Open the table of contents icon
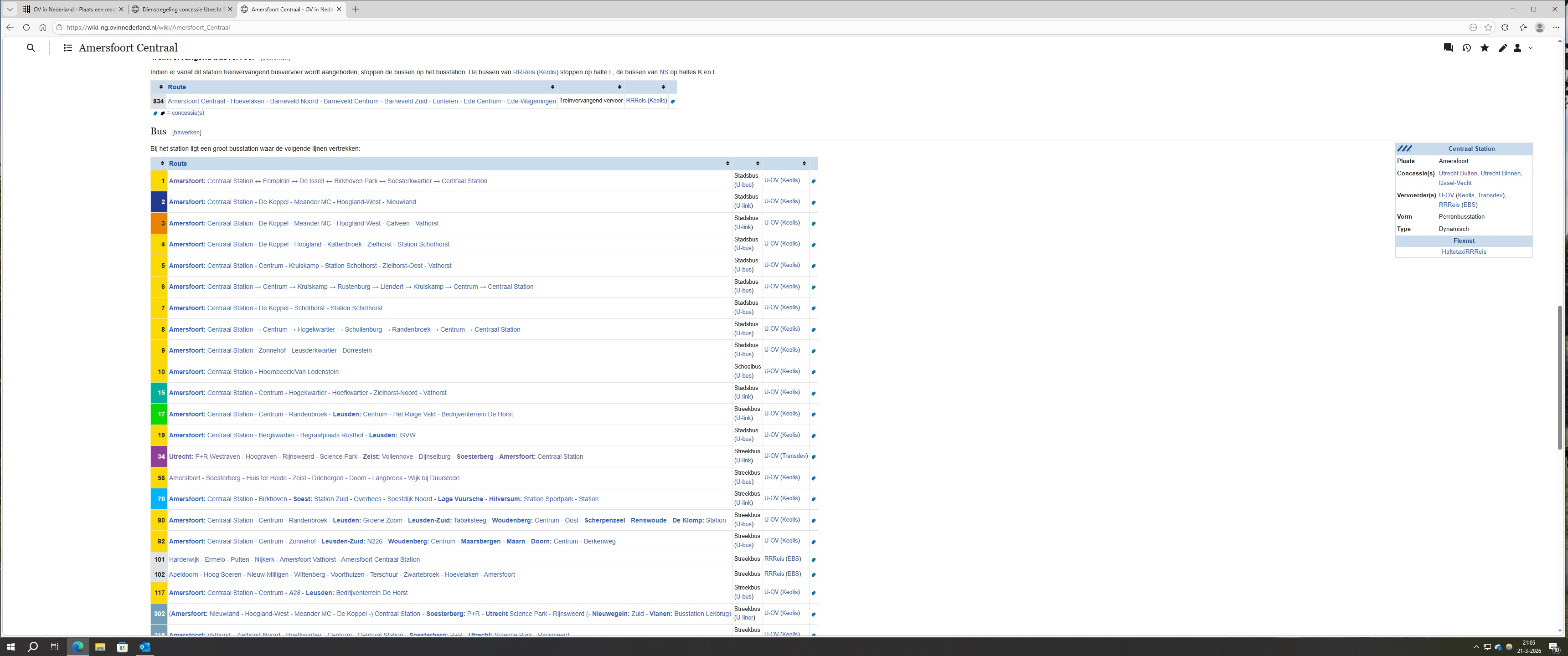The width and height of the screenshot is (1568, 656). pyautogui.click(x=67, y=48)
